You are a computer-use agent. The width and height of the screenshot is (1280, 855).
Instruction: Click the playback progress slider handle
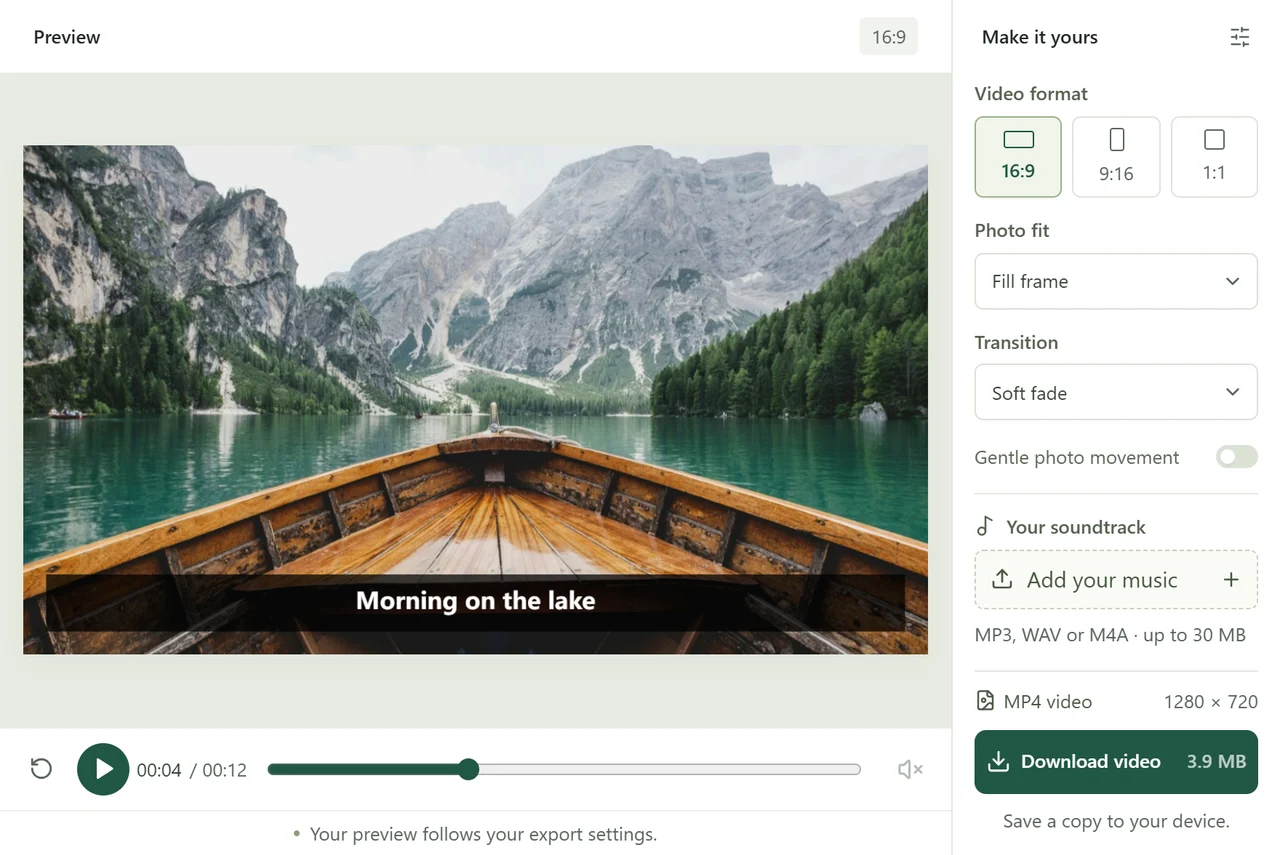[468, 769]
